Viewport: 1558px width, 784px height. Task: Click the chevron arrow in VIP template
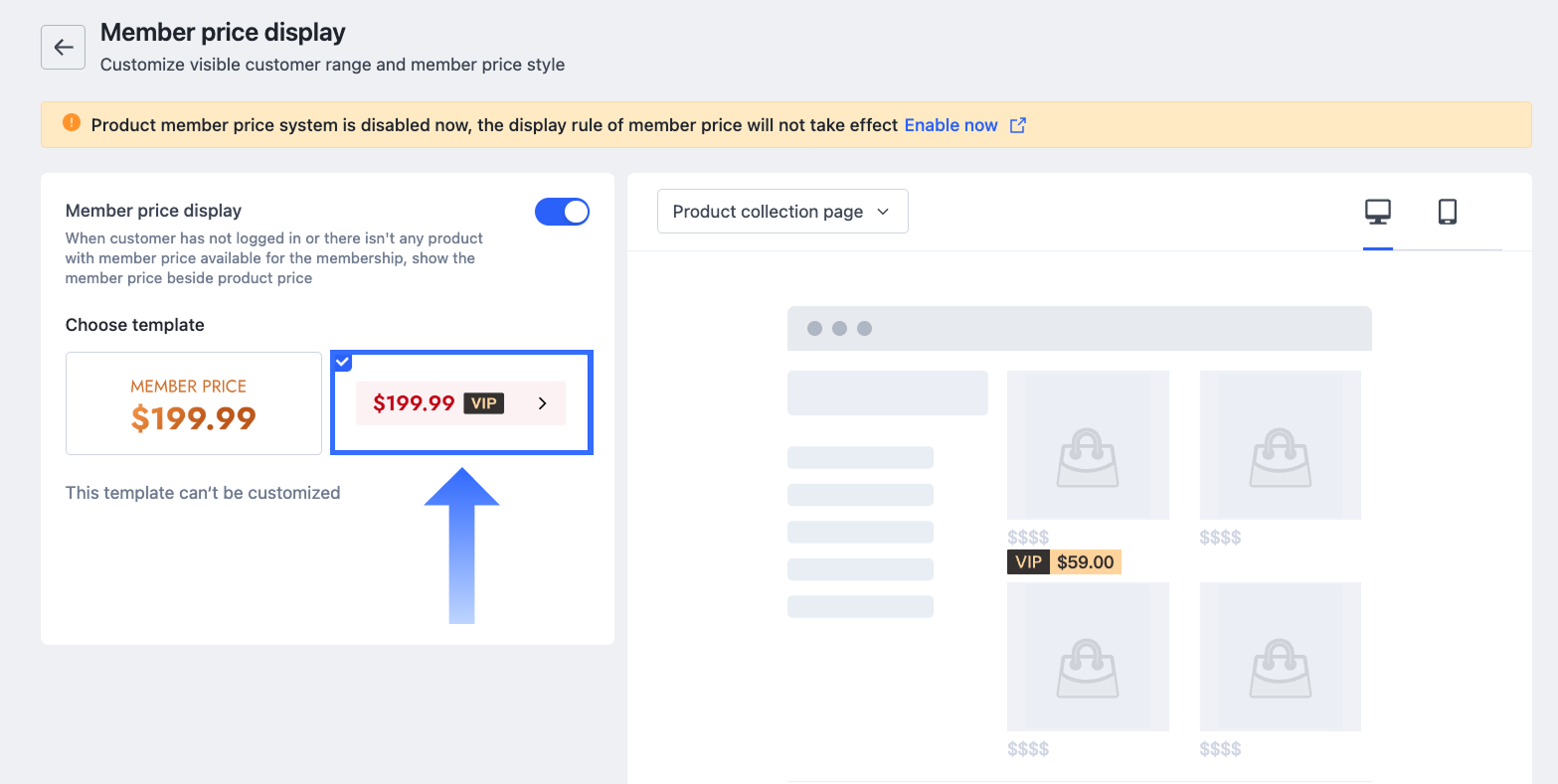(542, 403)
